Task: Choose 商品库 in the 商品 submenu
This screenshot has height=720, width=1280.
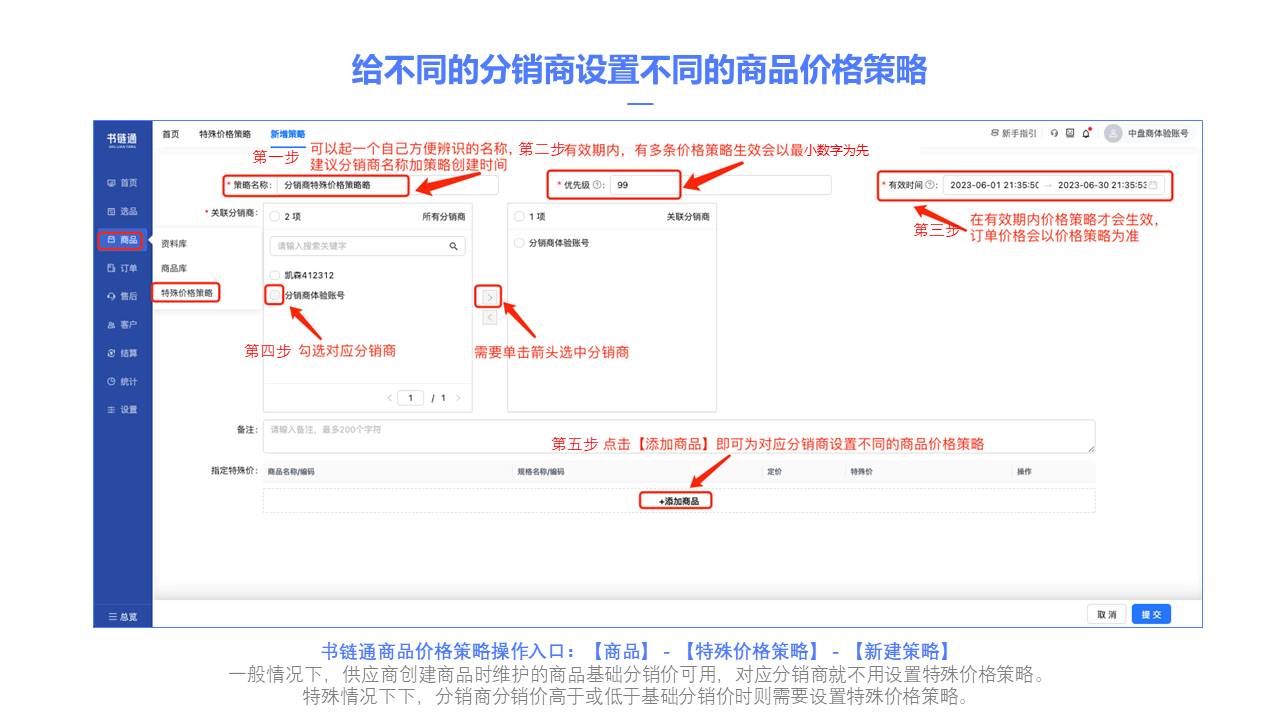Action: click(174, 268)
